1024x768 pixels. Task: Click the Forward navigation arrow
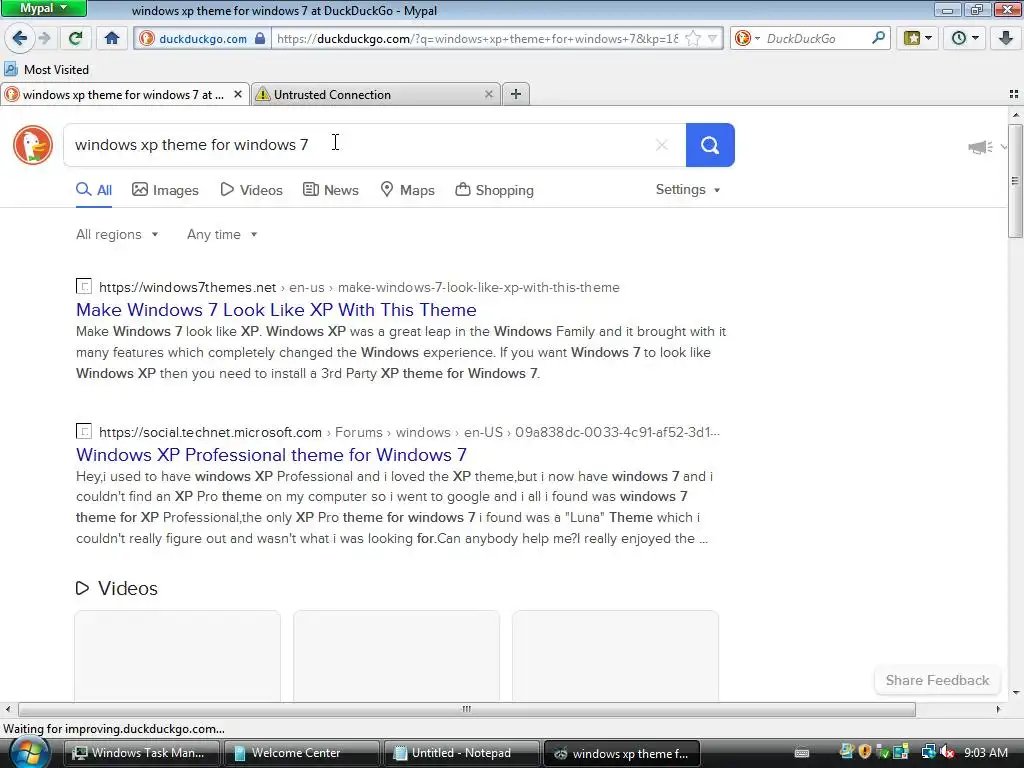tap(44, 38)
